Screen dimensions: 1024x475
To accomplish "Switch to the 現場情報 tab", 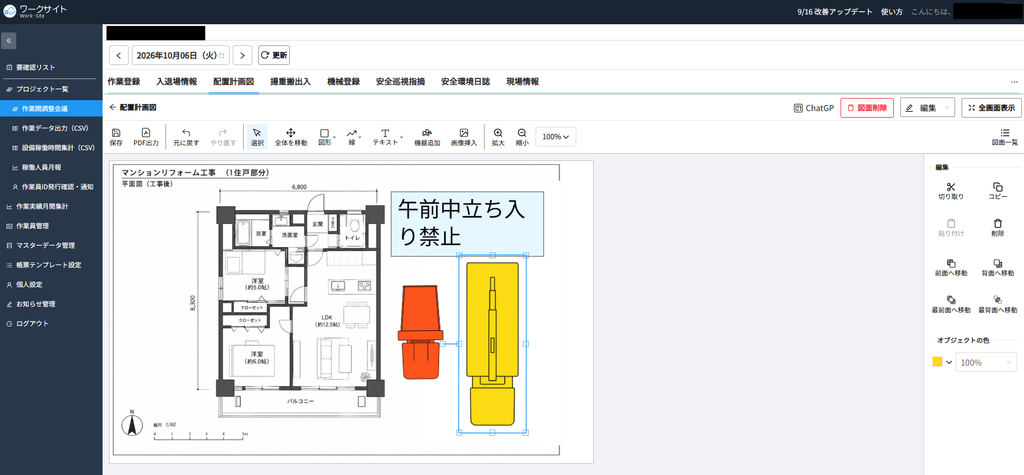I will coord(522,82).
